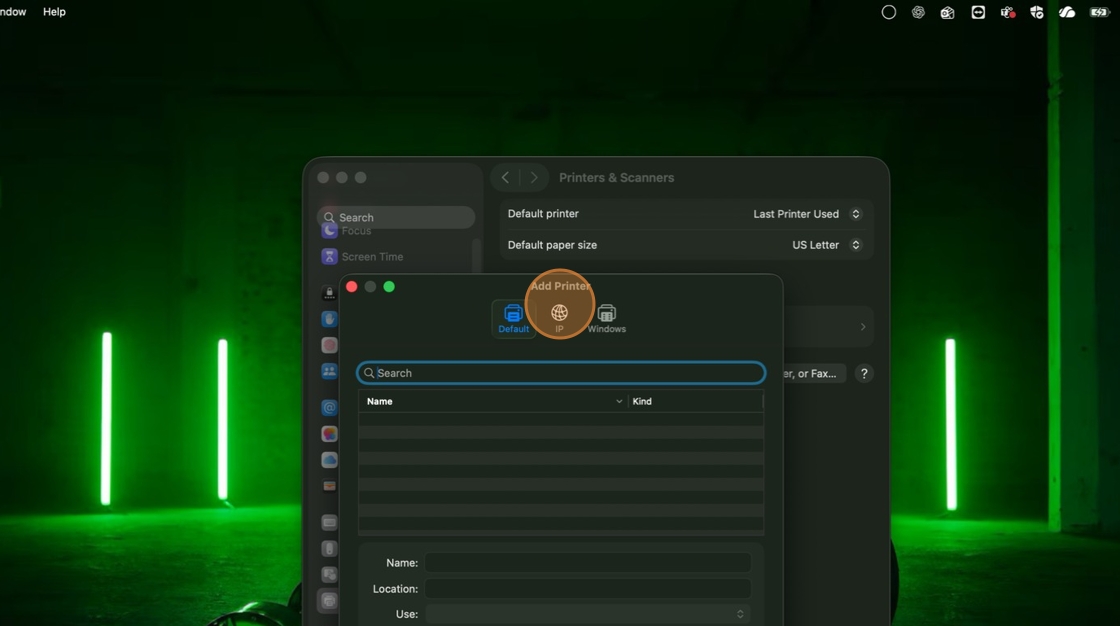Open Keyboard settings icon in sidebar

[329, 522]
